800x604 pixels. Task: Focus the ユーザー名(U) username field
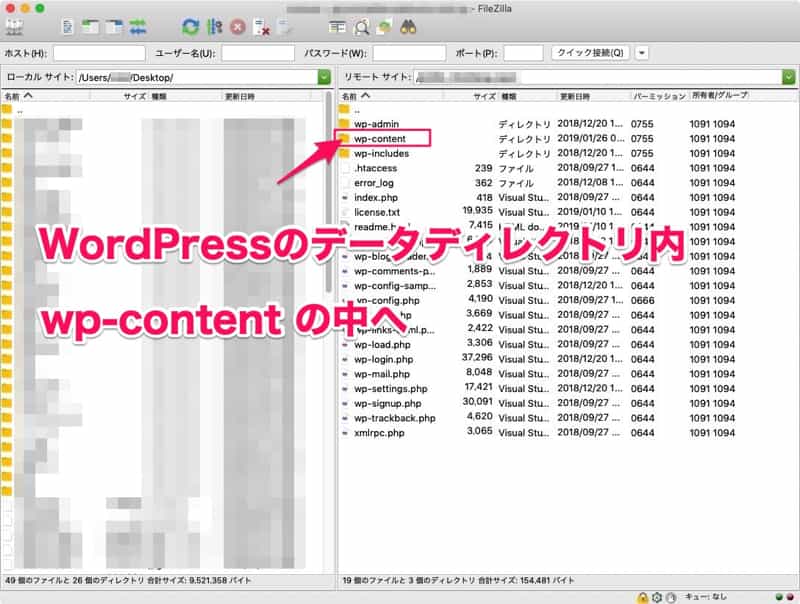pos(258,53)
